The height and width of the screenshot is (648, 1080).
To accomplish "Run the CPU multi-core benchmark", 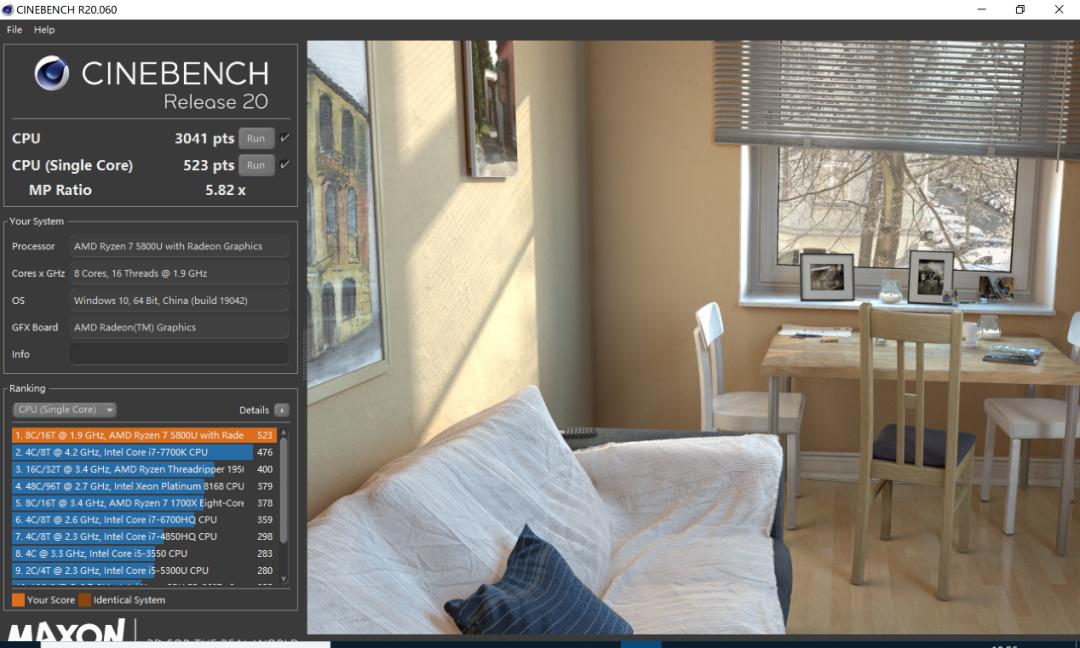I will coord(256,138).
